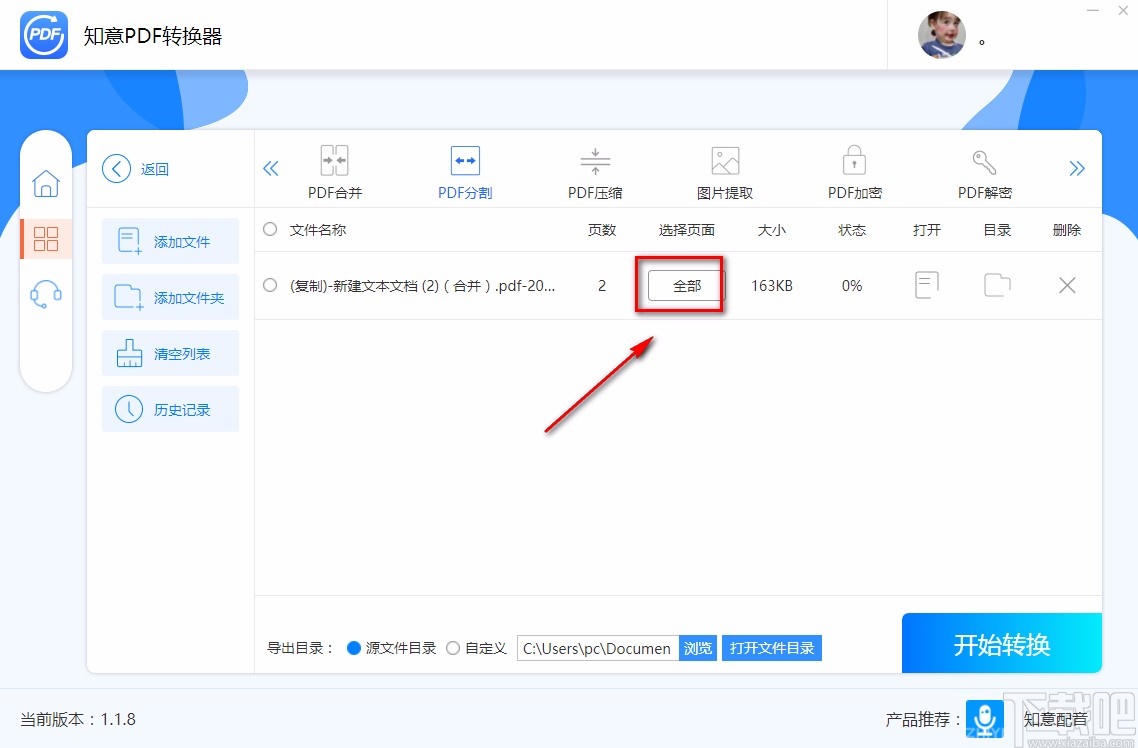Open the PDF加密 feature

[854, 170]
